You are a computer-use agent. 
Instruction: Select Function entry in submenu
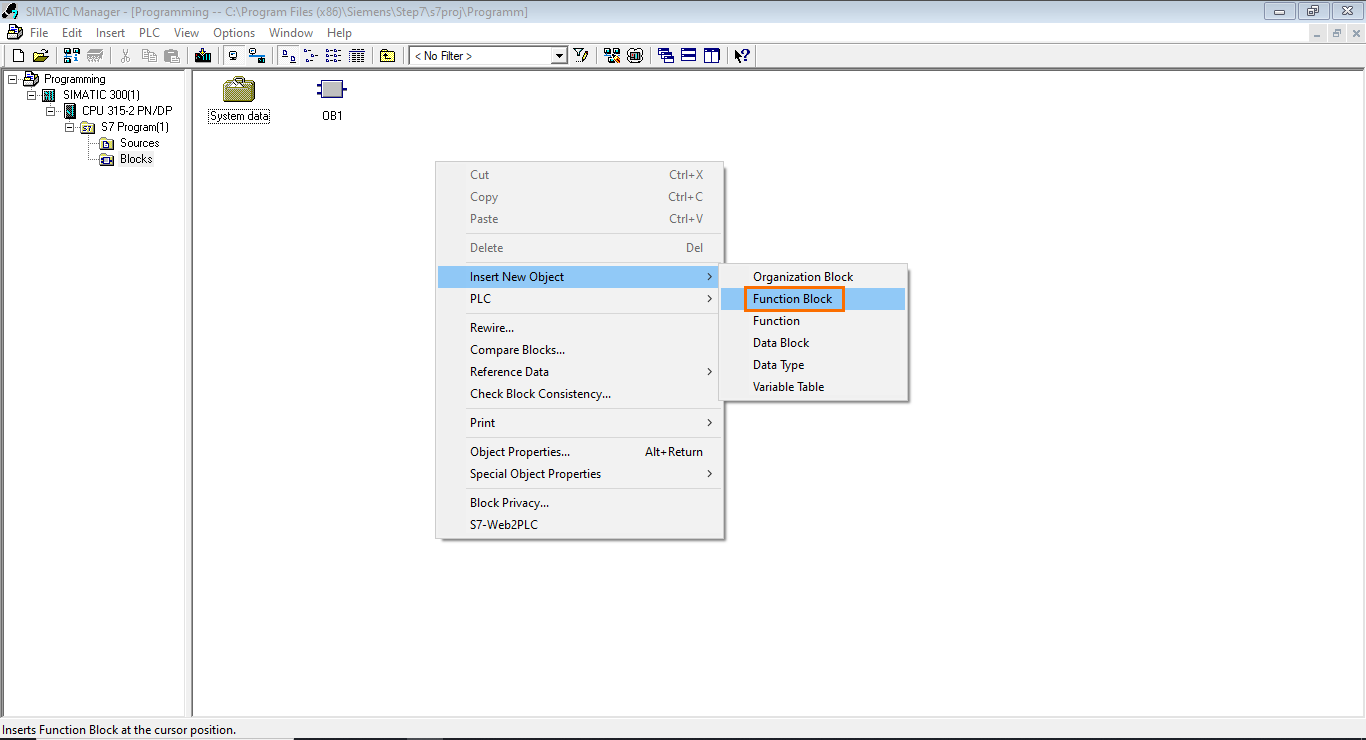pyautogui.click(x=813, y=321)
